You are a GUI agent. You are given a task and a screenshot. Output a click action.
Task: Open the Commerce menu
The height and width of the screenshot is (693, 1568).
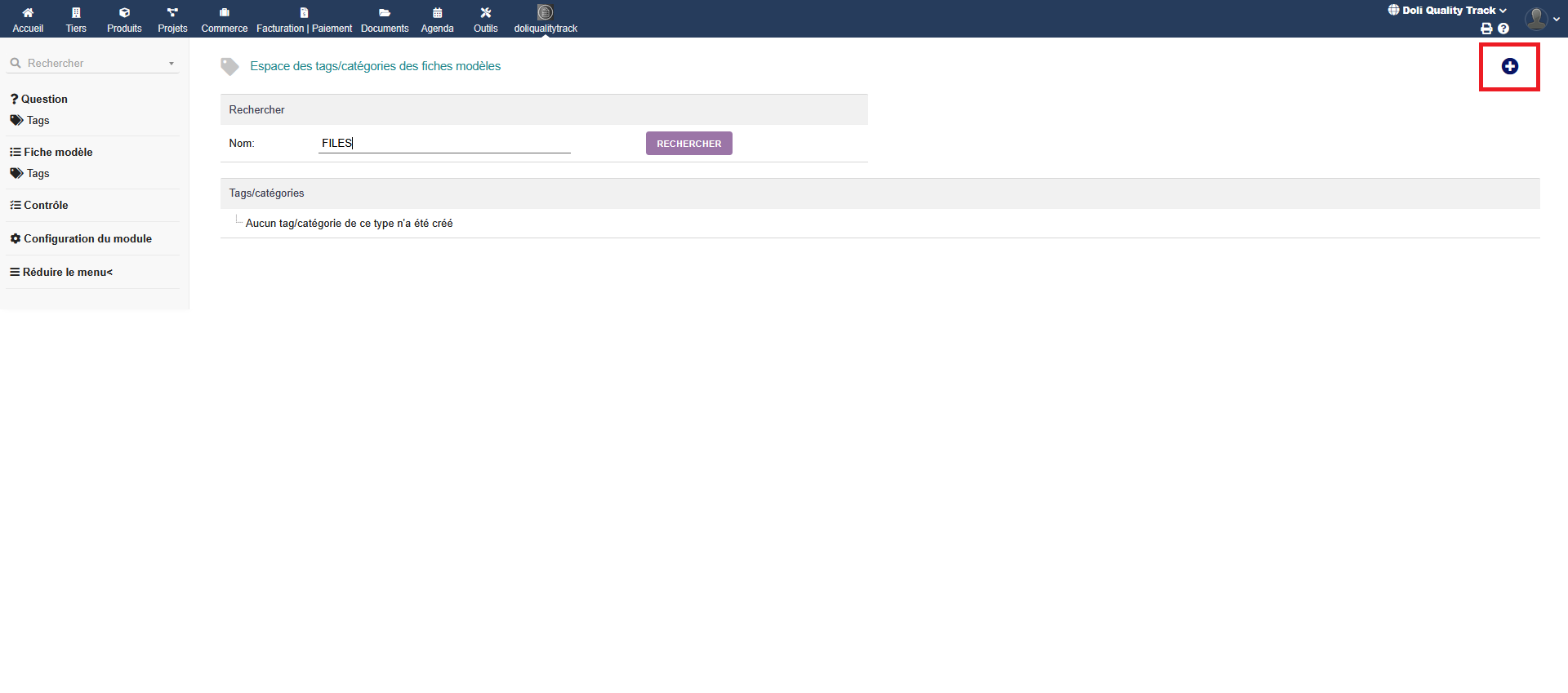224,20
